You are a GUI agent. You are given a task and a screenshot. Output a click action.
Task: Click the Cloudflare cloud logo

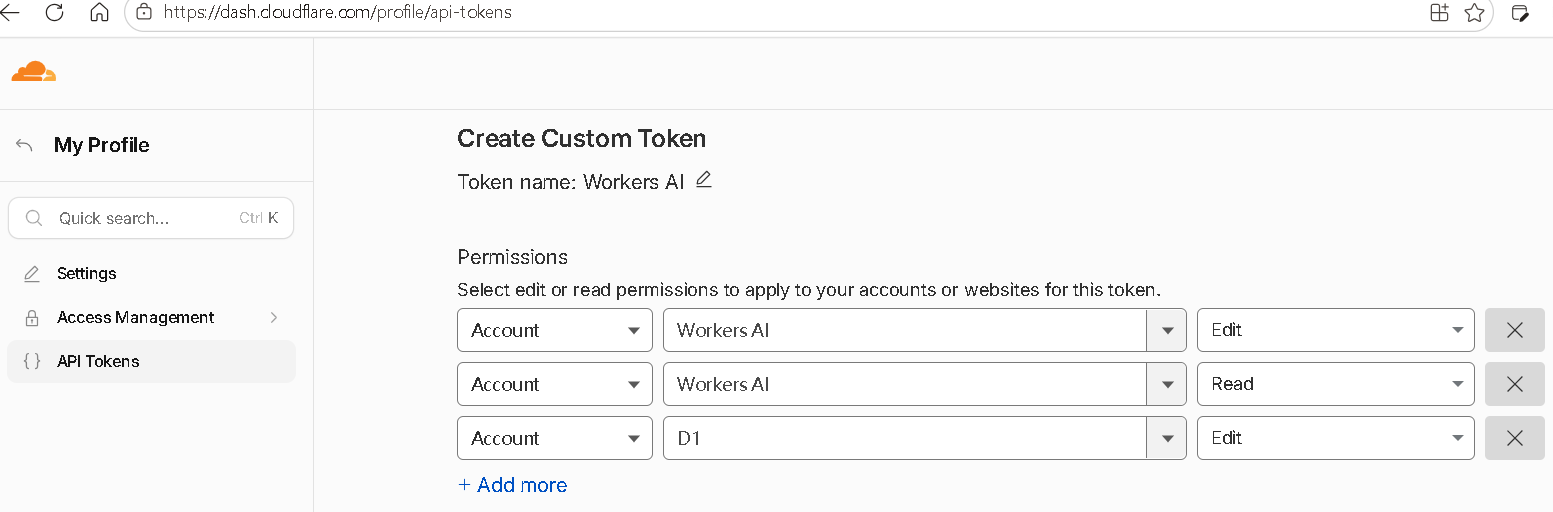coord(34,71)
